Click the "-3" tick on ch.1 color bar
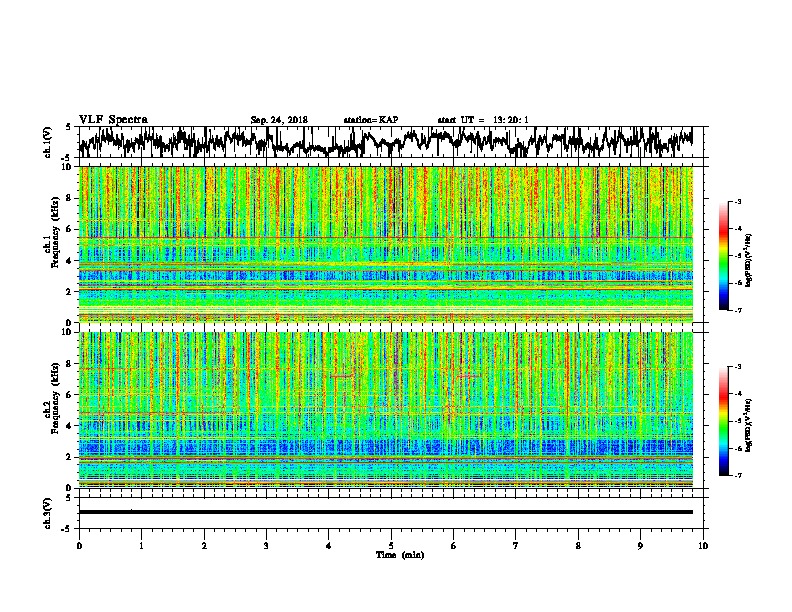Image resolution: width=792 pixels, height=612 pixels. point(738,201)
